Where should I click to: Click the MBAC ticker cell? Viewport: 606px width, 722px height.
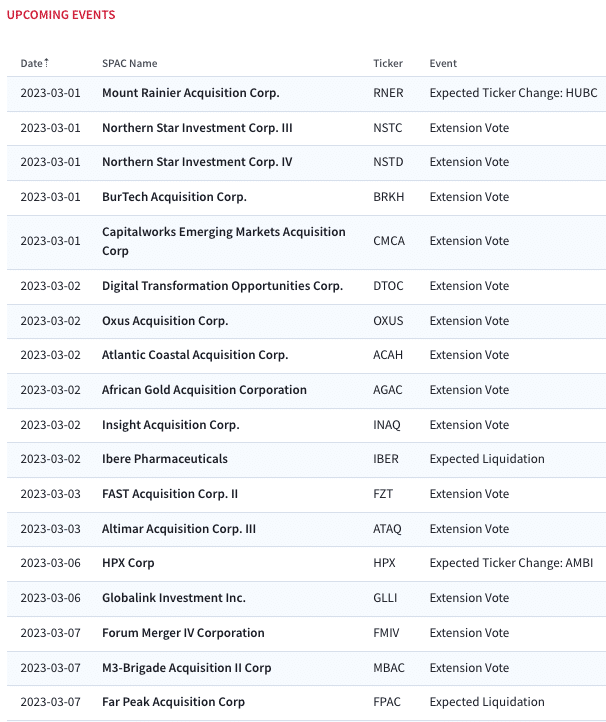pos(389,668)
